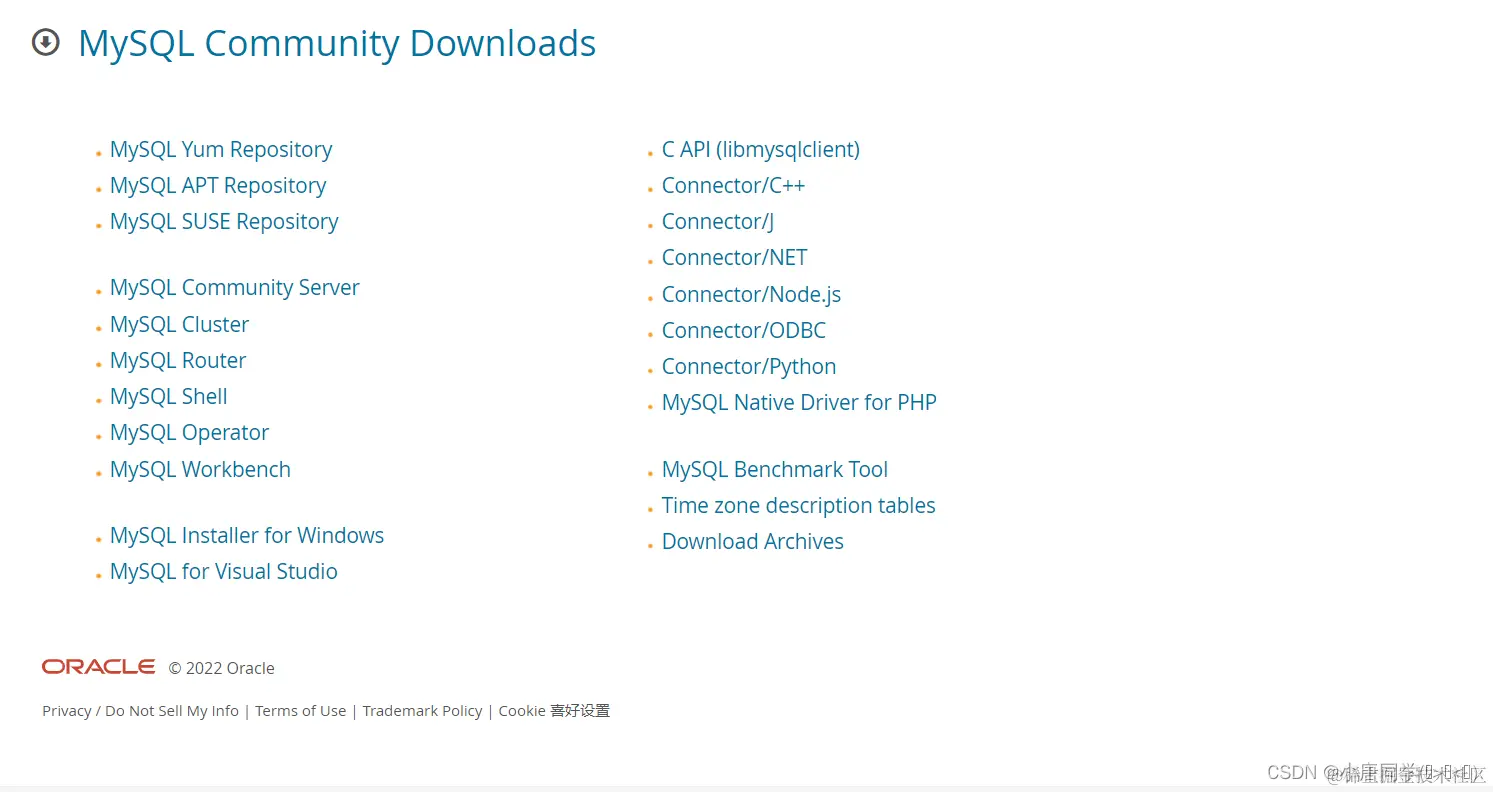Go to MySQL Workbench downloads
Viewport: 1493px width, 792px height.
click(x=201, y=469)
